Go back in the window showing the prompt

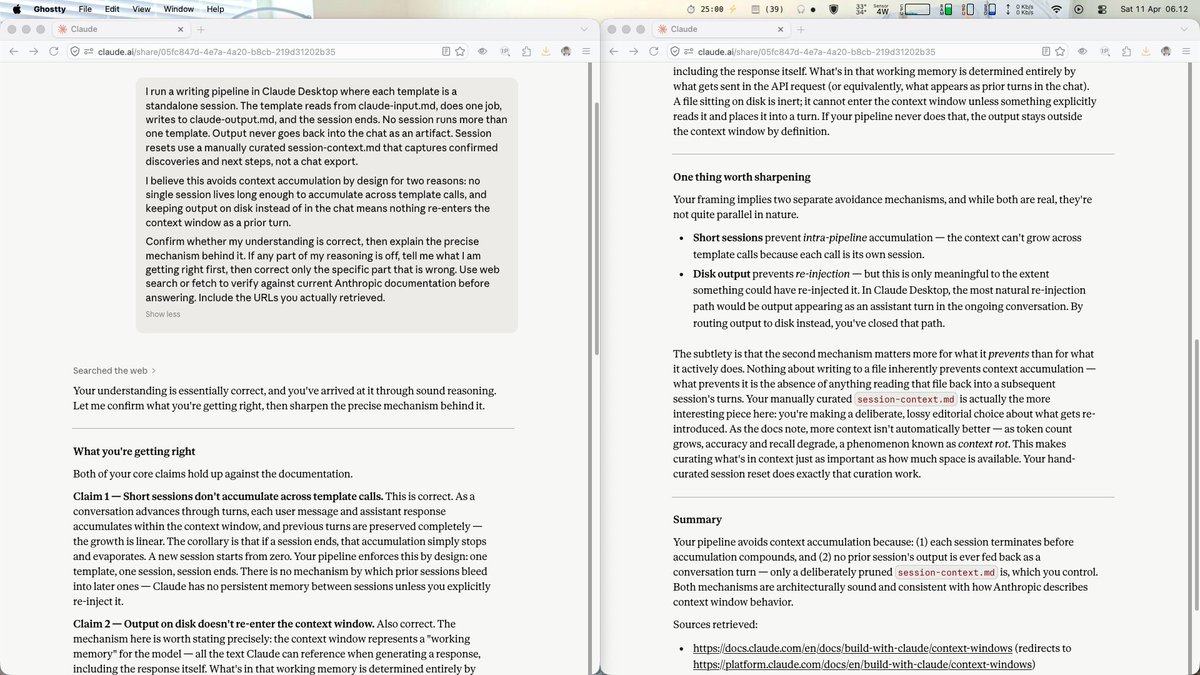[13, 51]
